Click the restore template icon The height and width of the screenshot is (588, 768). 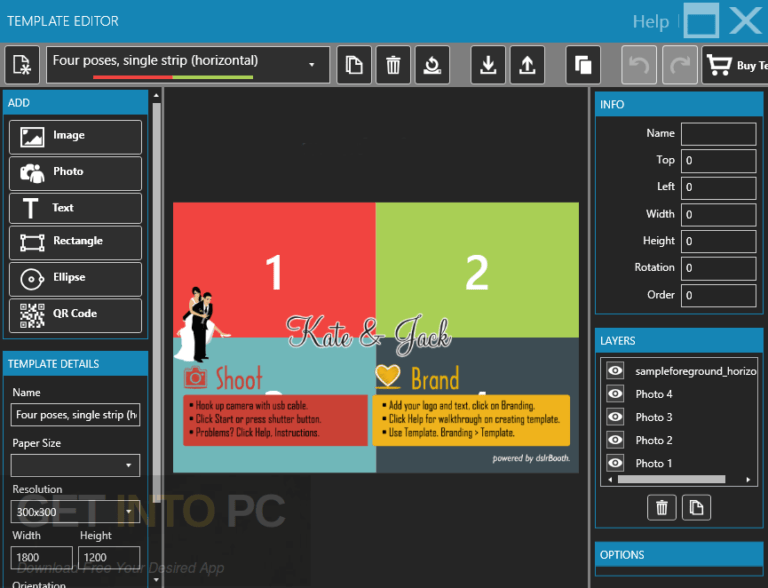432,65
